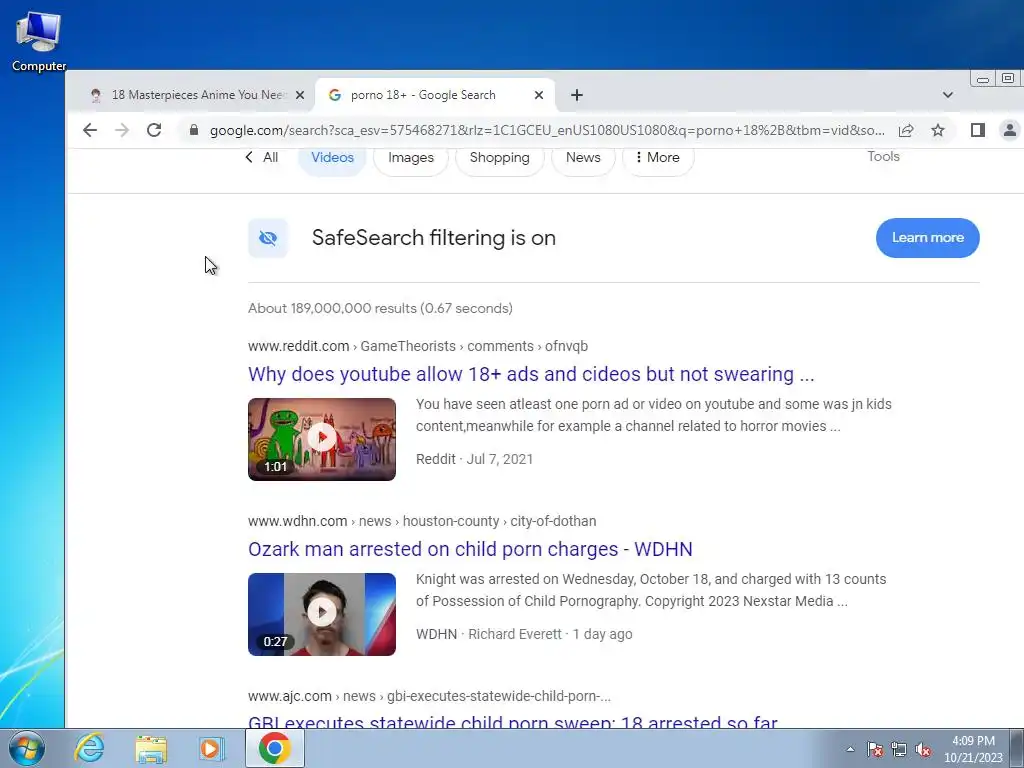Click the www.wdhn.com breadcrumb text
Image resolution: width=1024 pixels, height=768 pixels.
pos(297,521)
